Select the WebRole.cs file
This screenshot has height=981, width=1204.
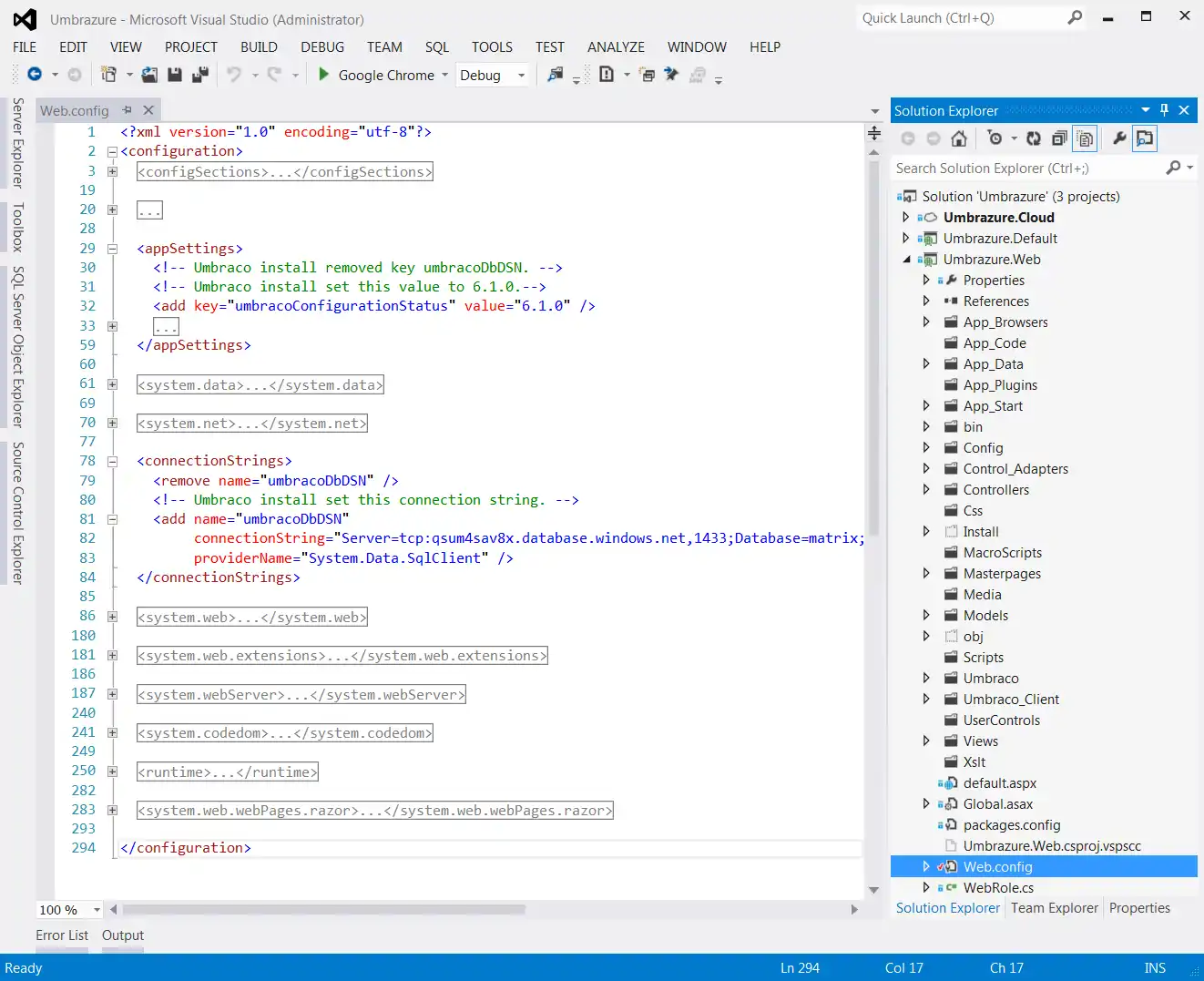coord(998,887)
